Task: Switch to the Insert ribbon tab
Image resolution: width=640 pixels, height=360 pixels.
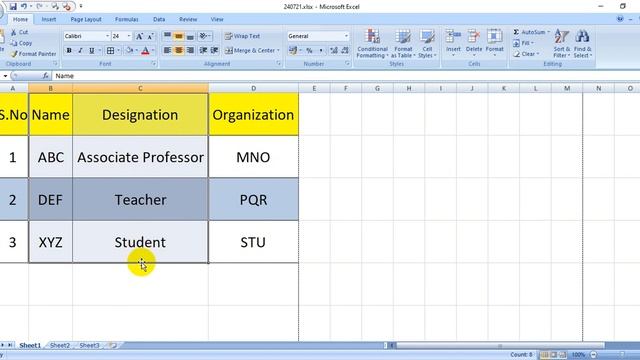Action: pyautogui.click(x=49, y=19)
